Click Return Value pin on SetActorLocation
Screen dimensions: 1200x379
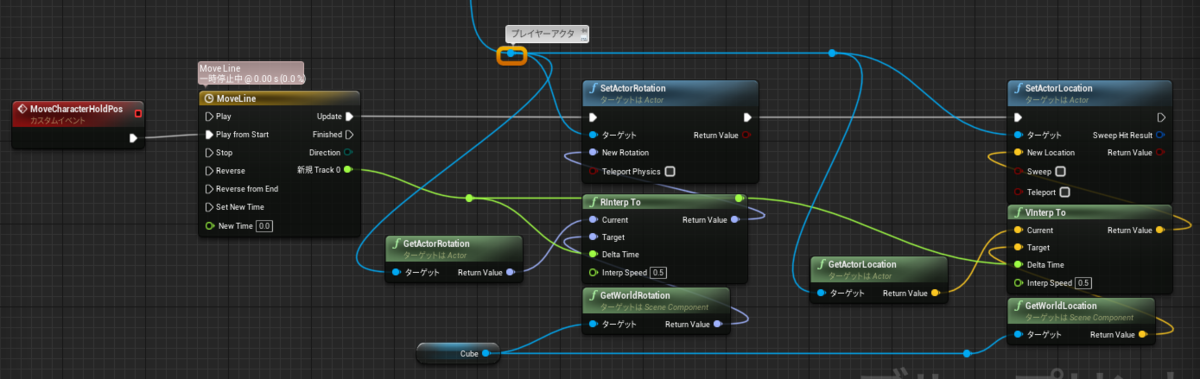[x=1160, y=153]
